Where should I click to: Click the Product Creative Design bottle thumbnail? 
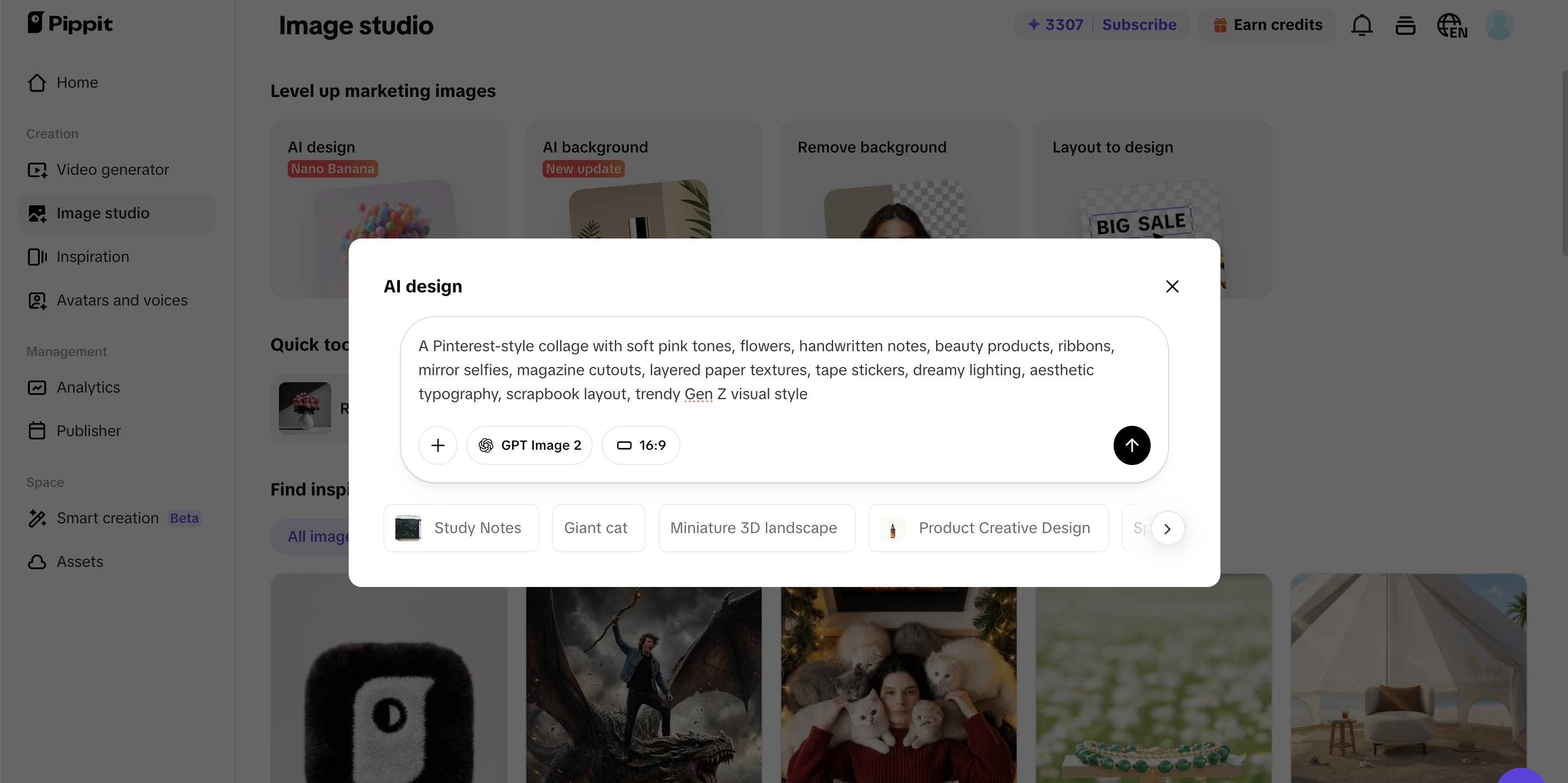893,528
